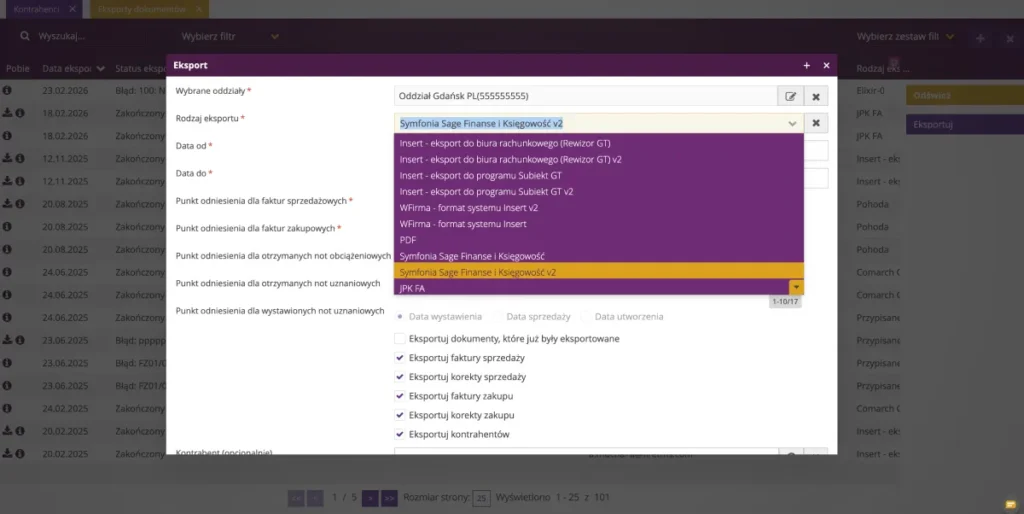Select the Data sprzedaży radio option
Screen dimensions: 1024x514
(x=498, y=316)
